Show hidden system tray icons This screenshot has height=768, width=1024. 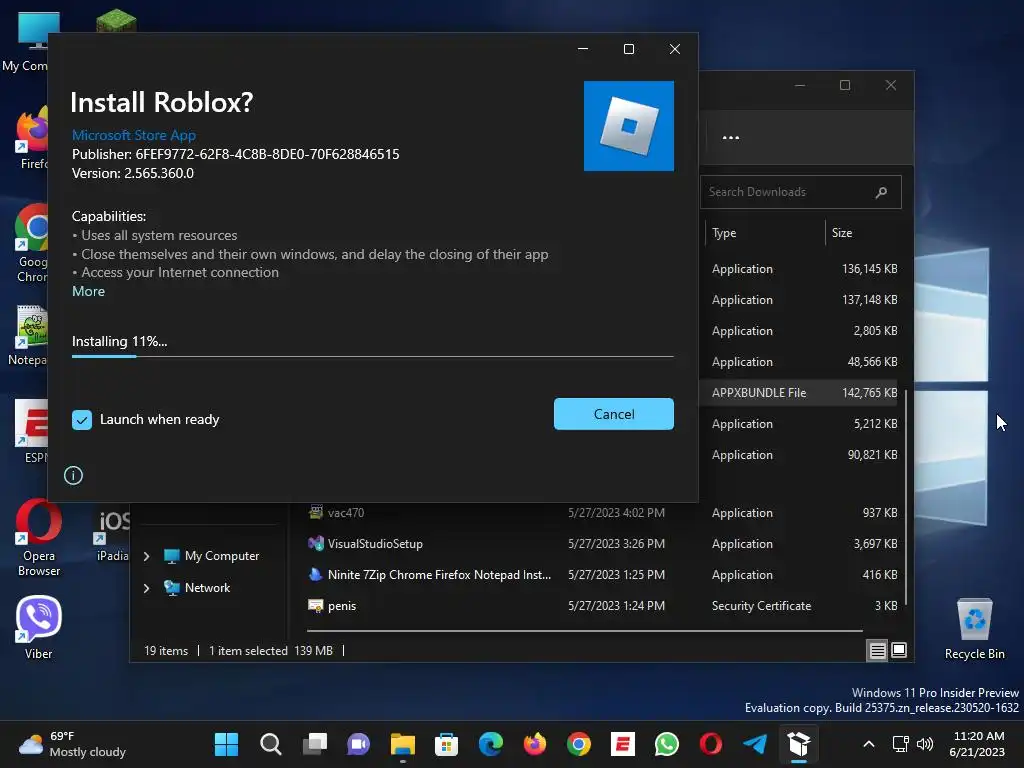click(x=869, y=744)
